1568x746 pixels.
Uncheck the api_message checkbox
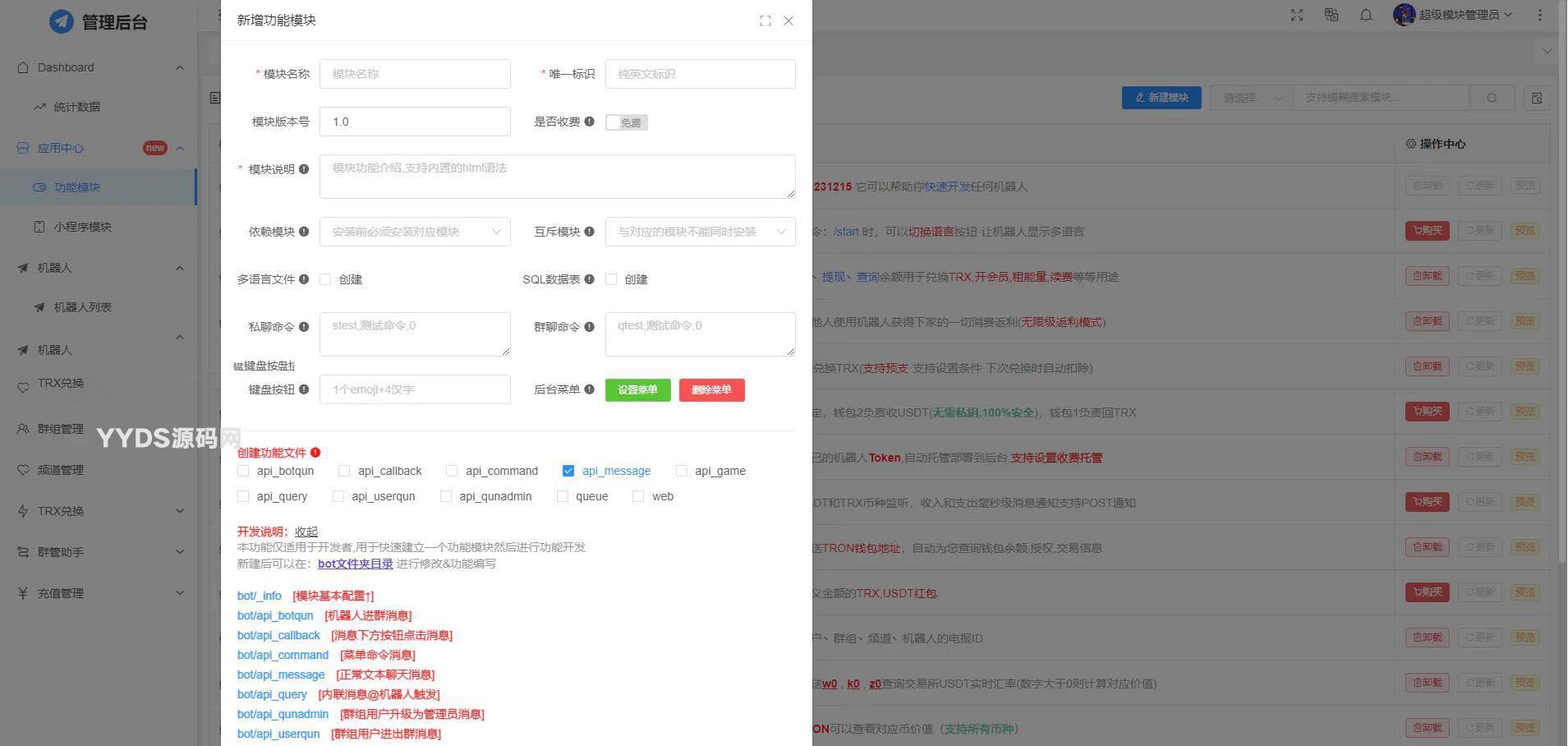[568, 471]
